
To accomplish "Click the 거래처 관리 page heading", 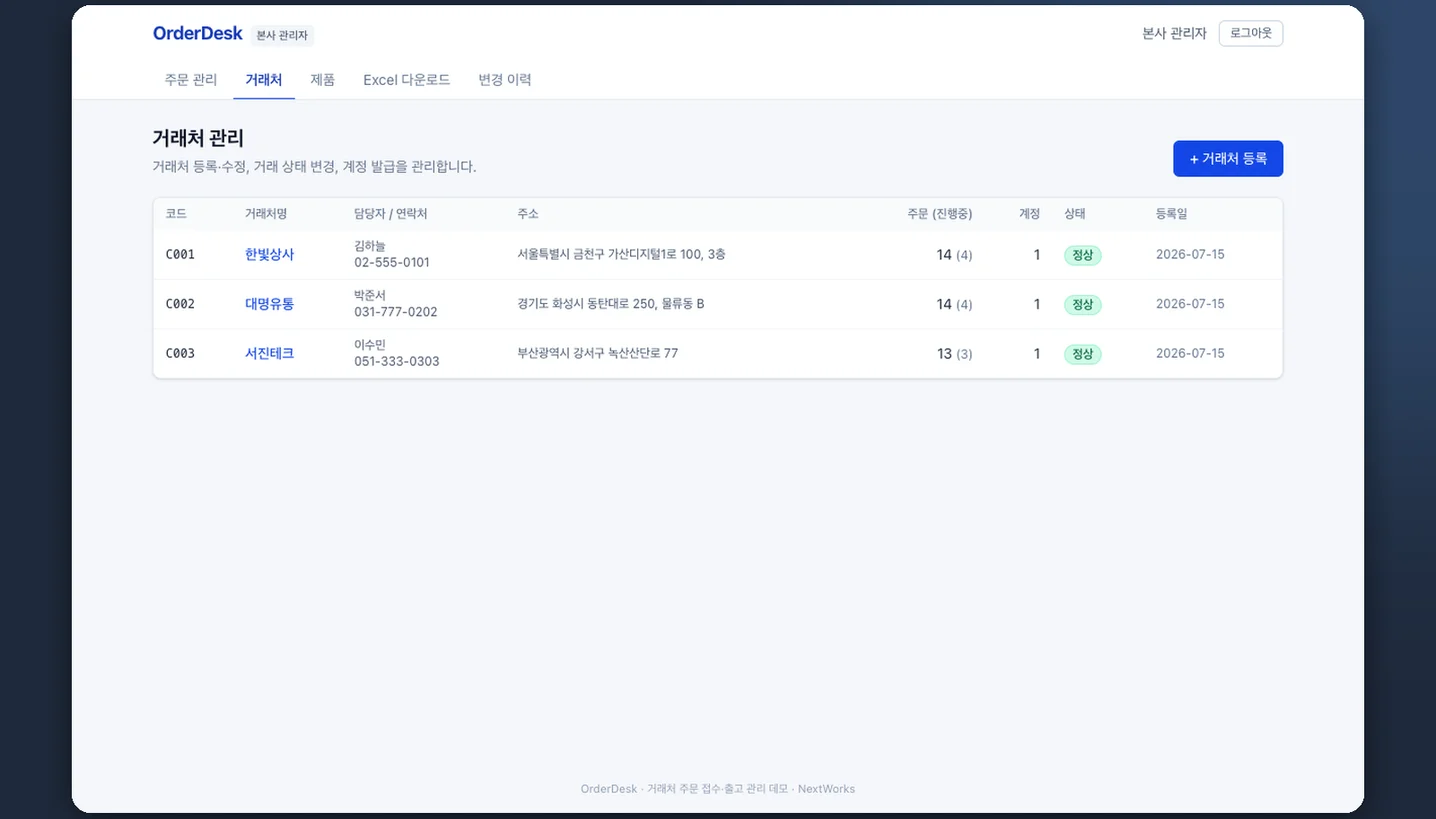I will pos(198,138).
